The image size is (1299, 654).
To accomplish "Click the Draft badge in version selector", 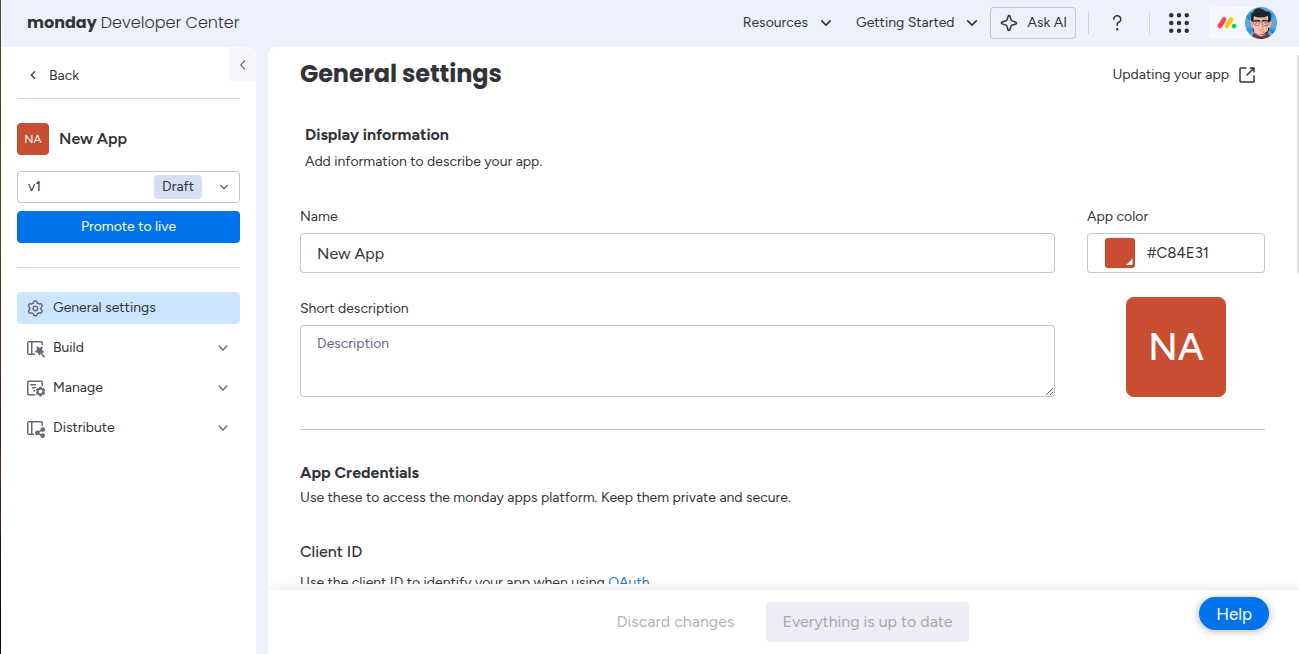I will pyautogui.click(x=178, y=187).
